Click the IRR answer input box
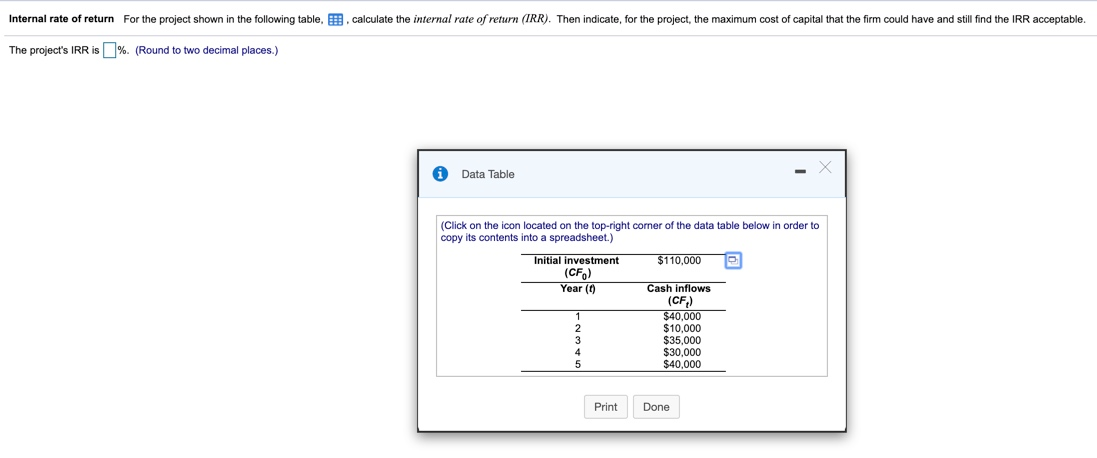Viewport: 1097px width, 458px height. click(109, 50)
